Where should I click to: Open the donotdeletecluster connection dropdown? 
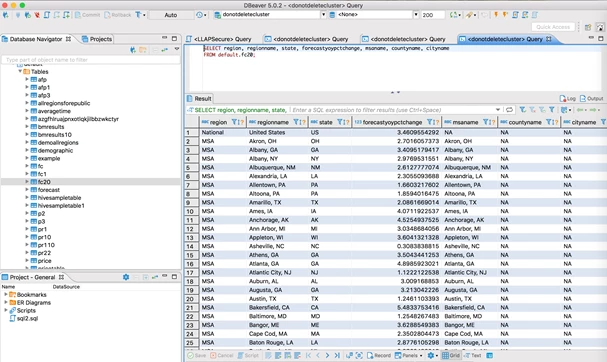pos(323,15)
